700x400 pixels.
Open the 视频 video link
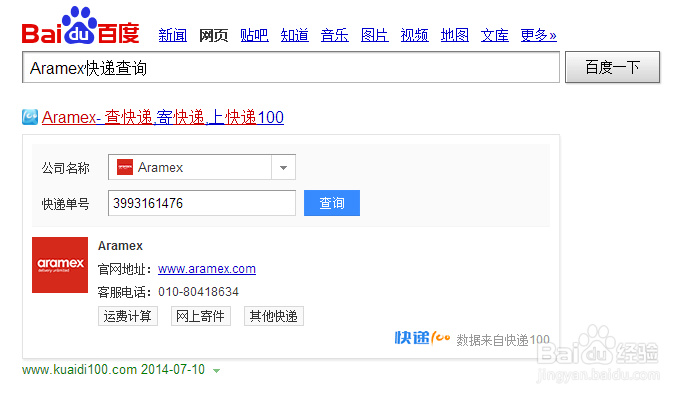(414, 35)
